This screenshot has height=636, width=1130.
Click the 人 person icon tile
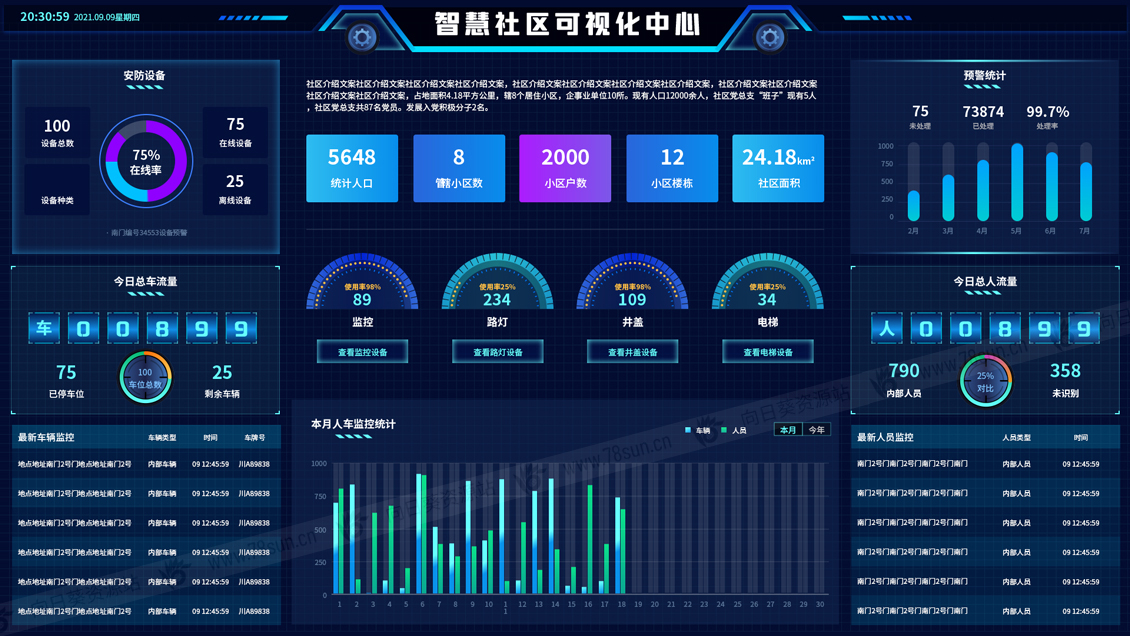point(886,328)
